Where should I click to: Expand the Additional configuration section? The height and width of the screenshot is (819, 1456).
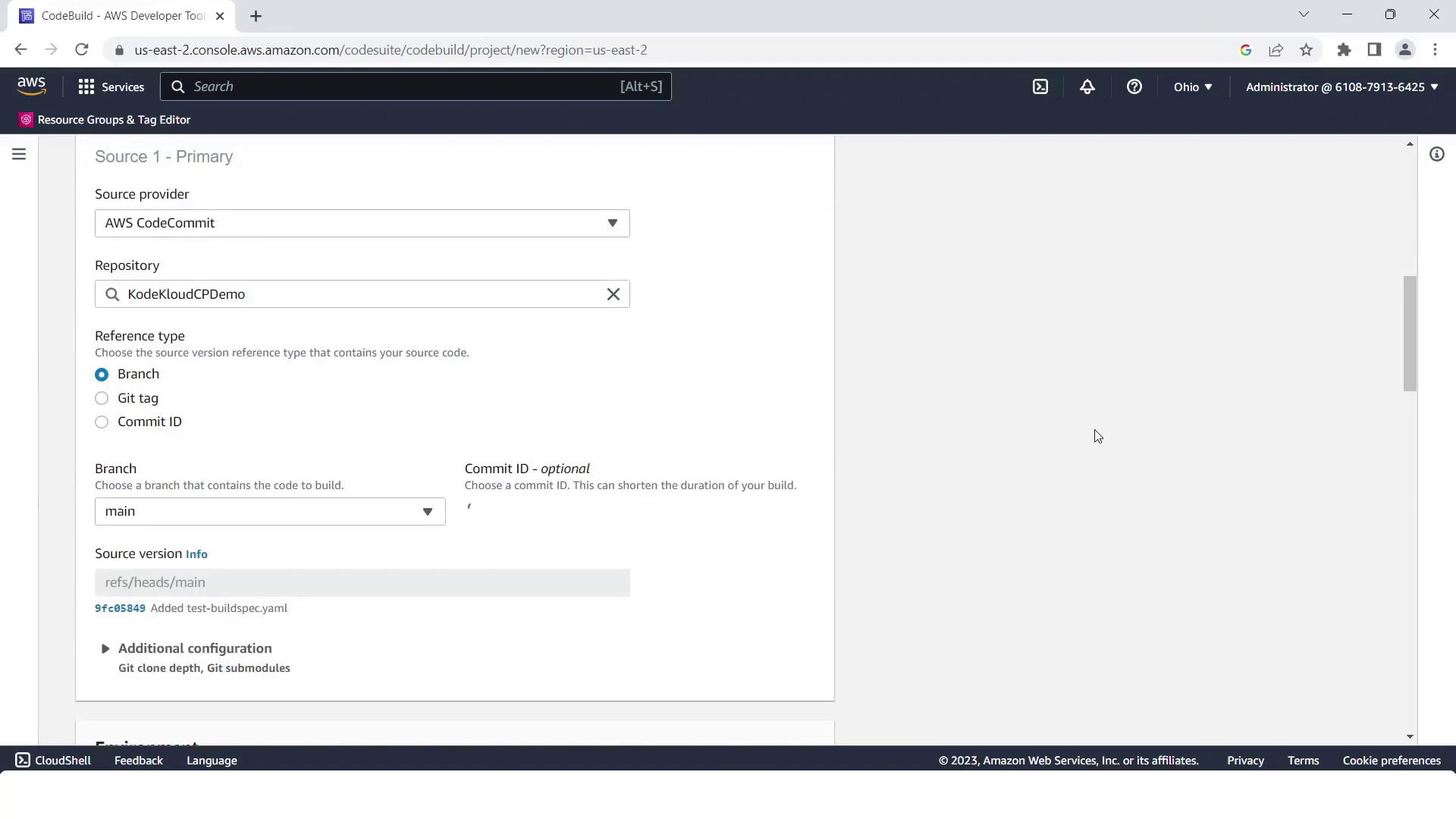(194, 648)
